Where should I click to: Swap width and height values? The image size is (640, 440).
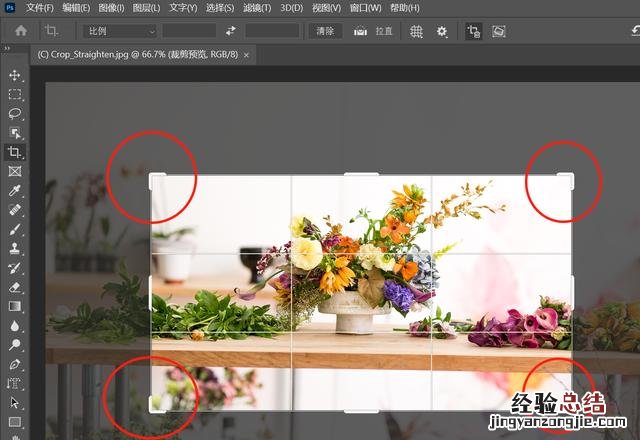(230, 31)
